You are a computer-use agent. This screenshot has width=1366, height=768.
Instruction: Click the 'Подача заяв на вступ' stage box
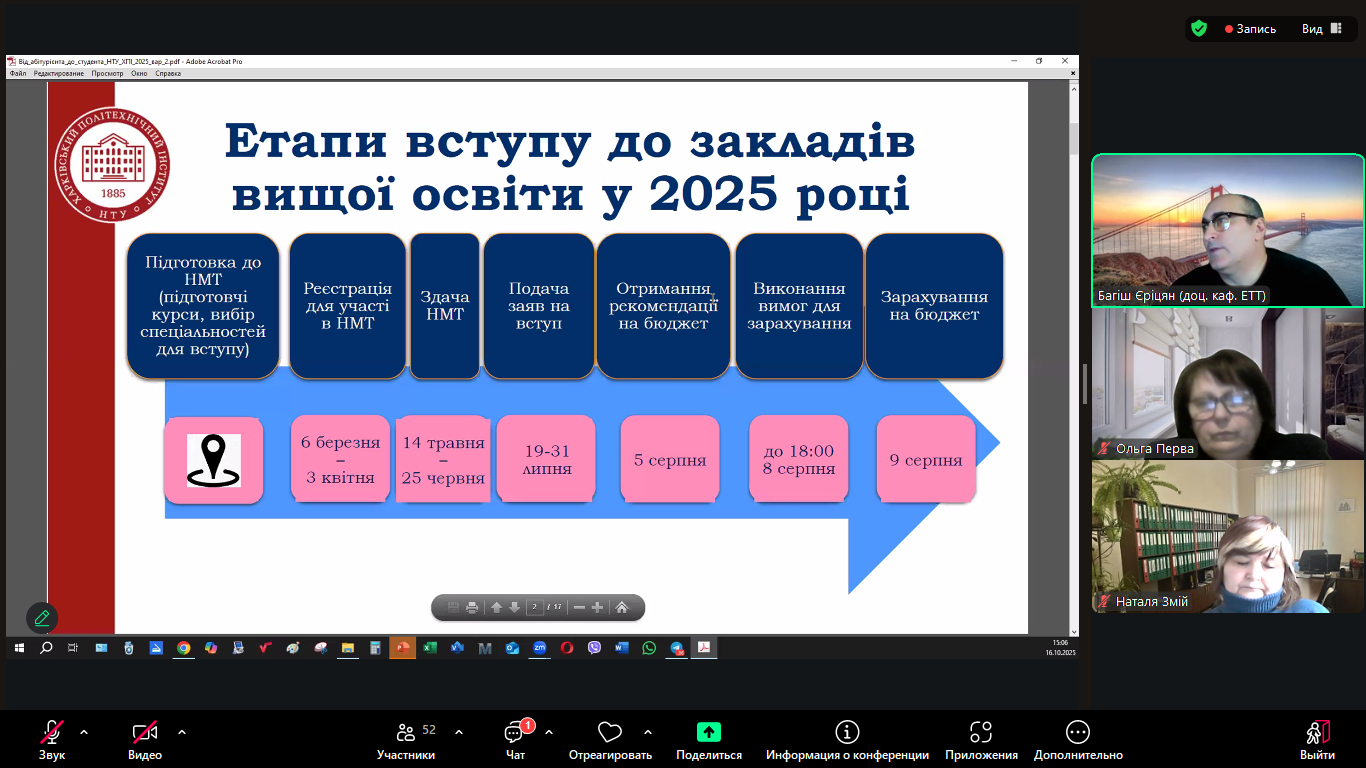tap(538, 306)
